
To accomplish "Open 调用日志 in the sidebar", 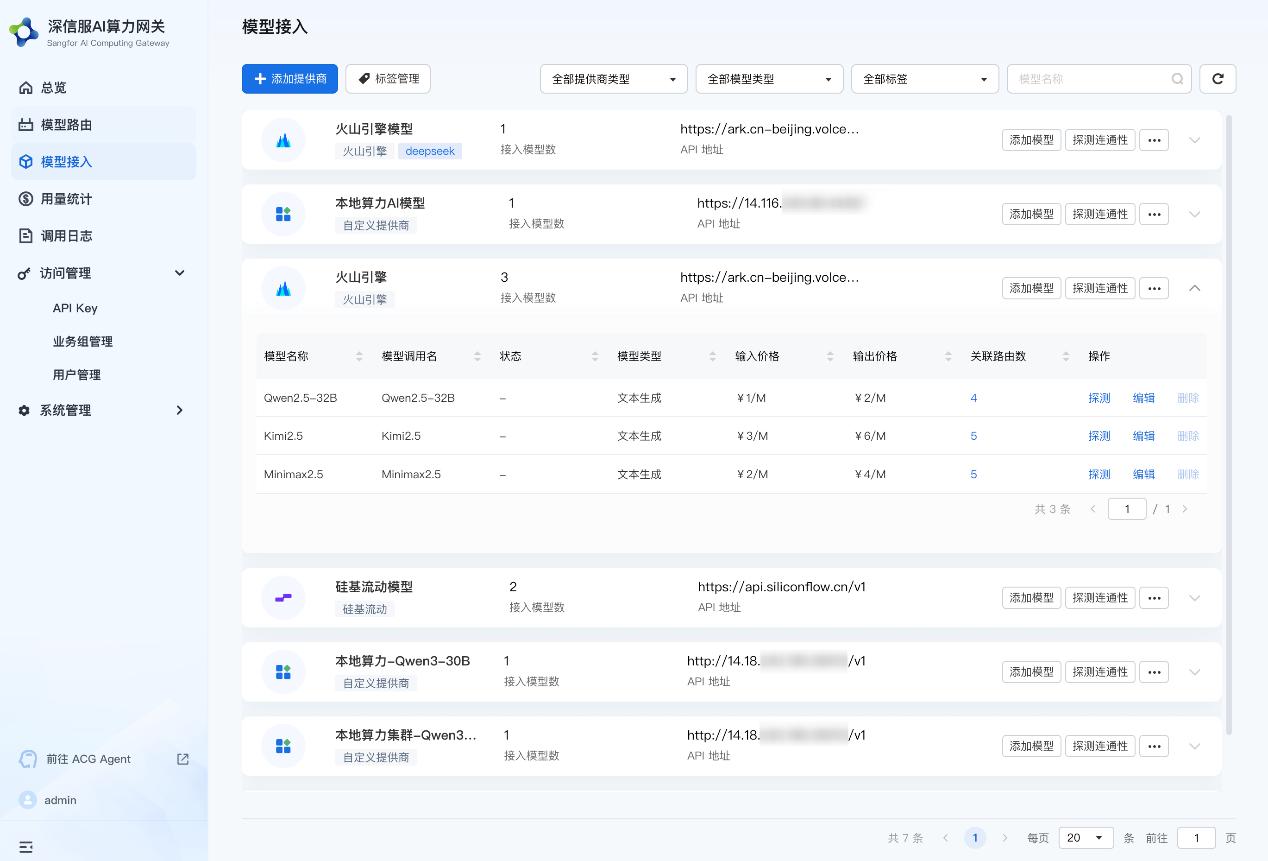I will click(x=103, y=236).
